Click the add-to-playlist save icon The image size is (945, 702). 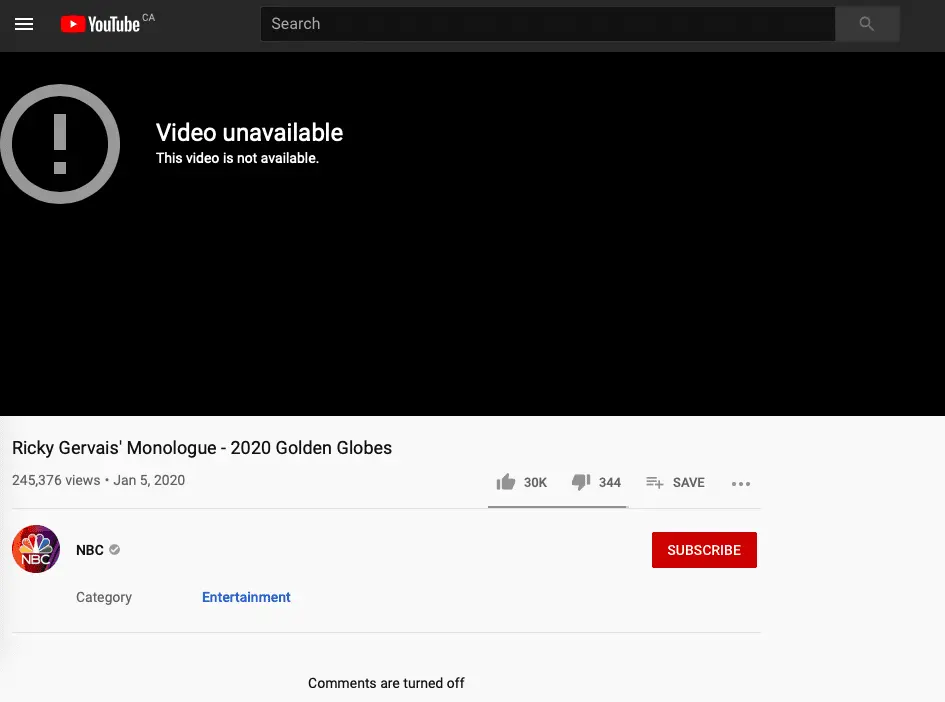click(x=655, y=483)
